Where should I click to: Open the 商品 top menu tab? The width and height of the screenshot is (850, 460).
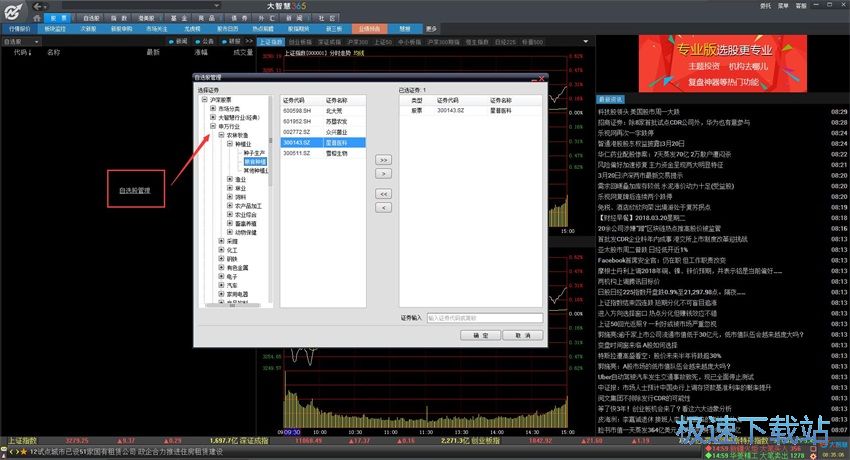[207, 18]
